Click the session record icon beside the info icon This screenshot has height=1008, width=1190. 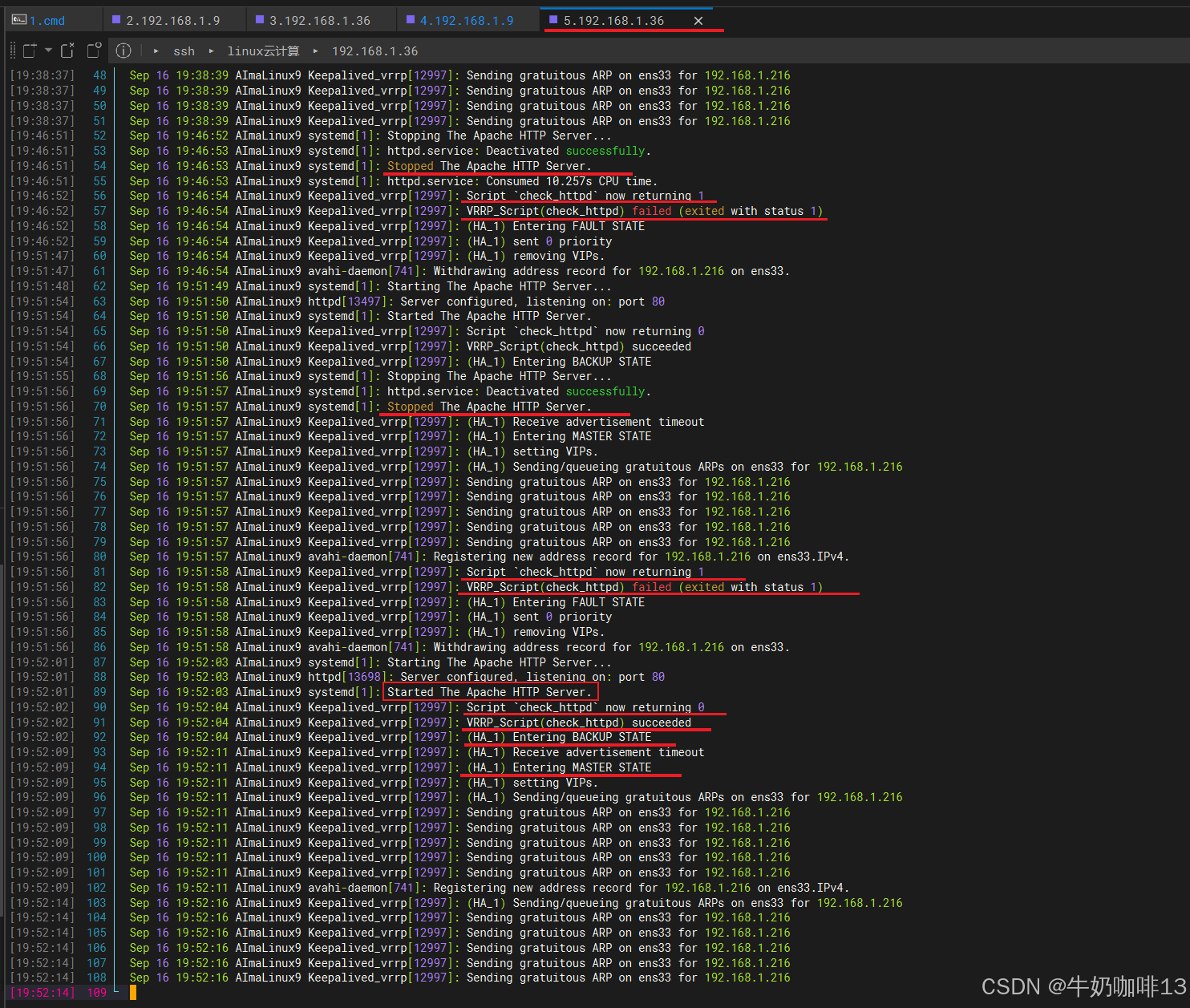(x=94, y=51)
